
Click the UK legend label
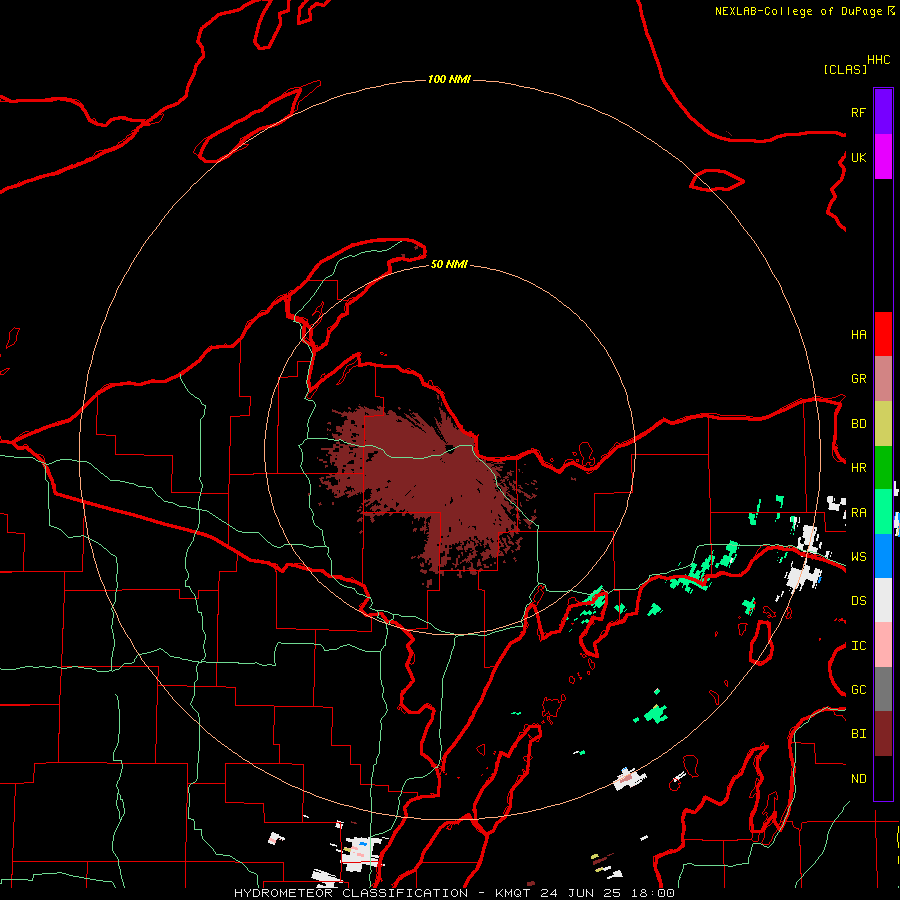(859, 157)
